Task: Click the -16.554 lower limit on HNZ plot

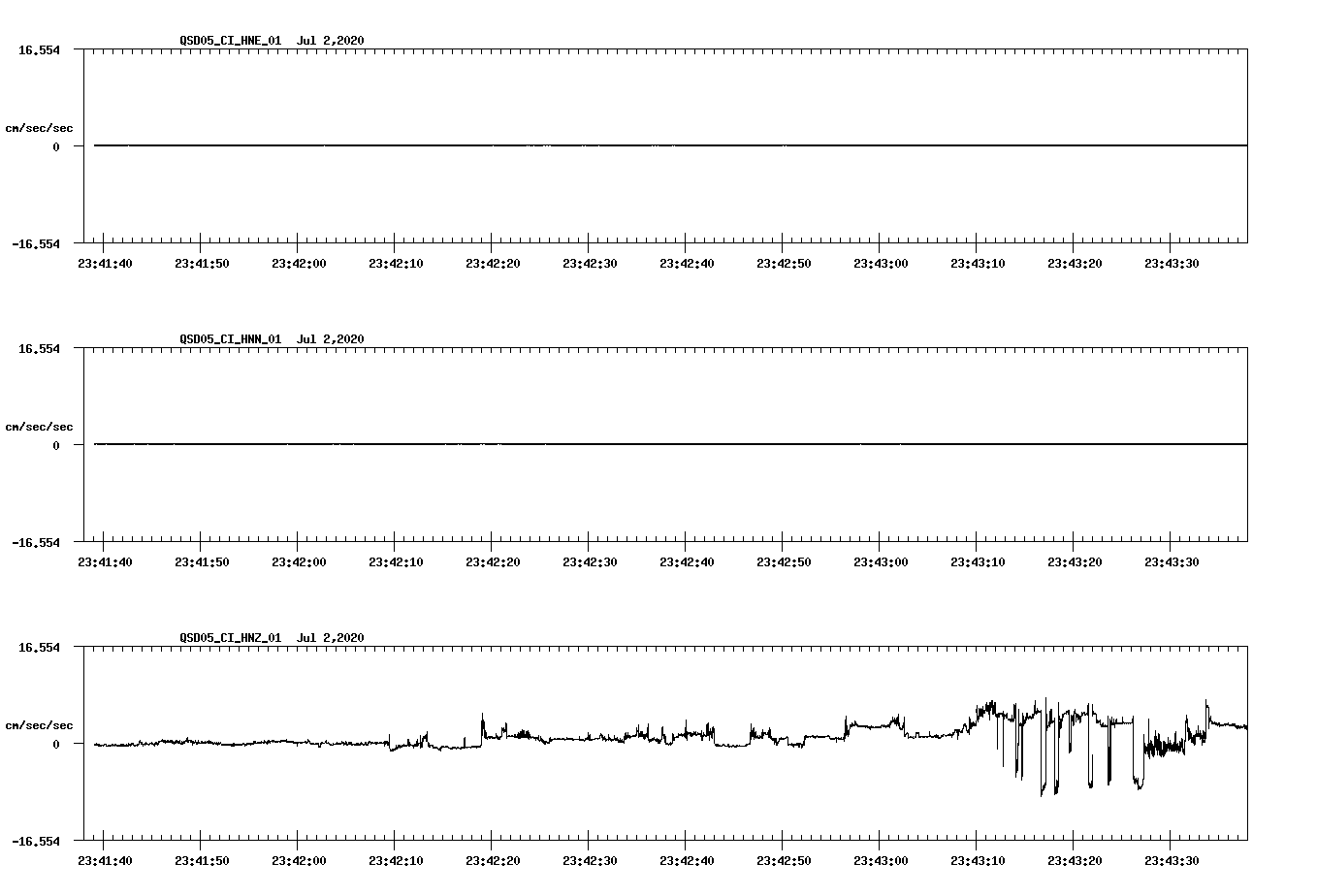Action: coord(36,842)
